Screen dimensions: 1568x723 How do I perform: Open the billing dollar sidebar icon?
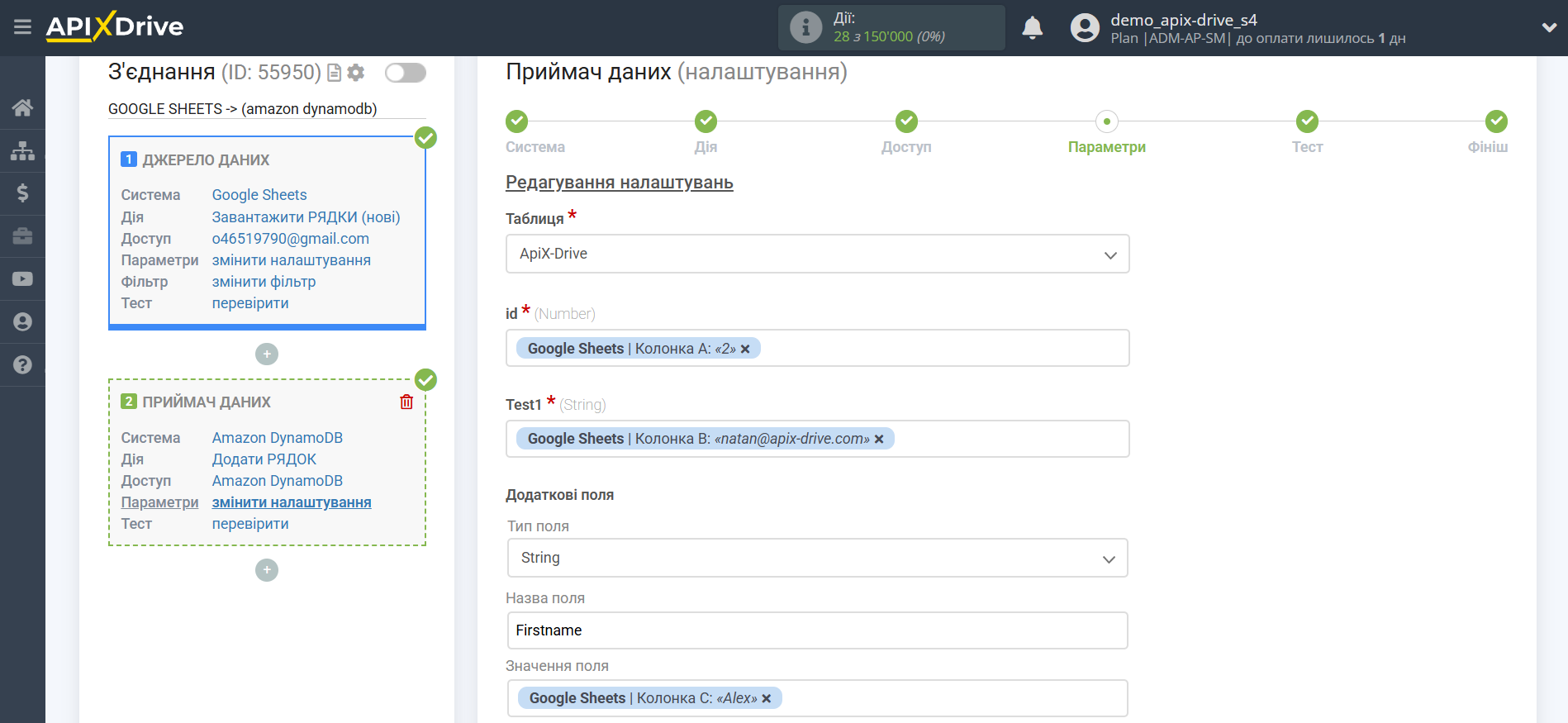(x=22, y=193)
